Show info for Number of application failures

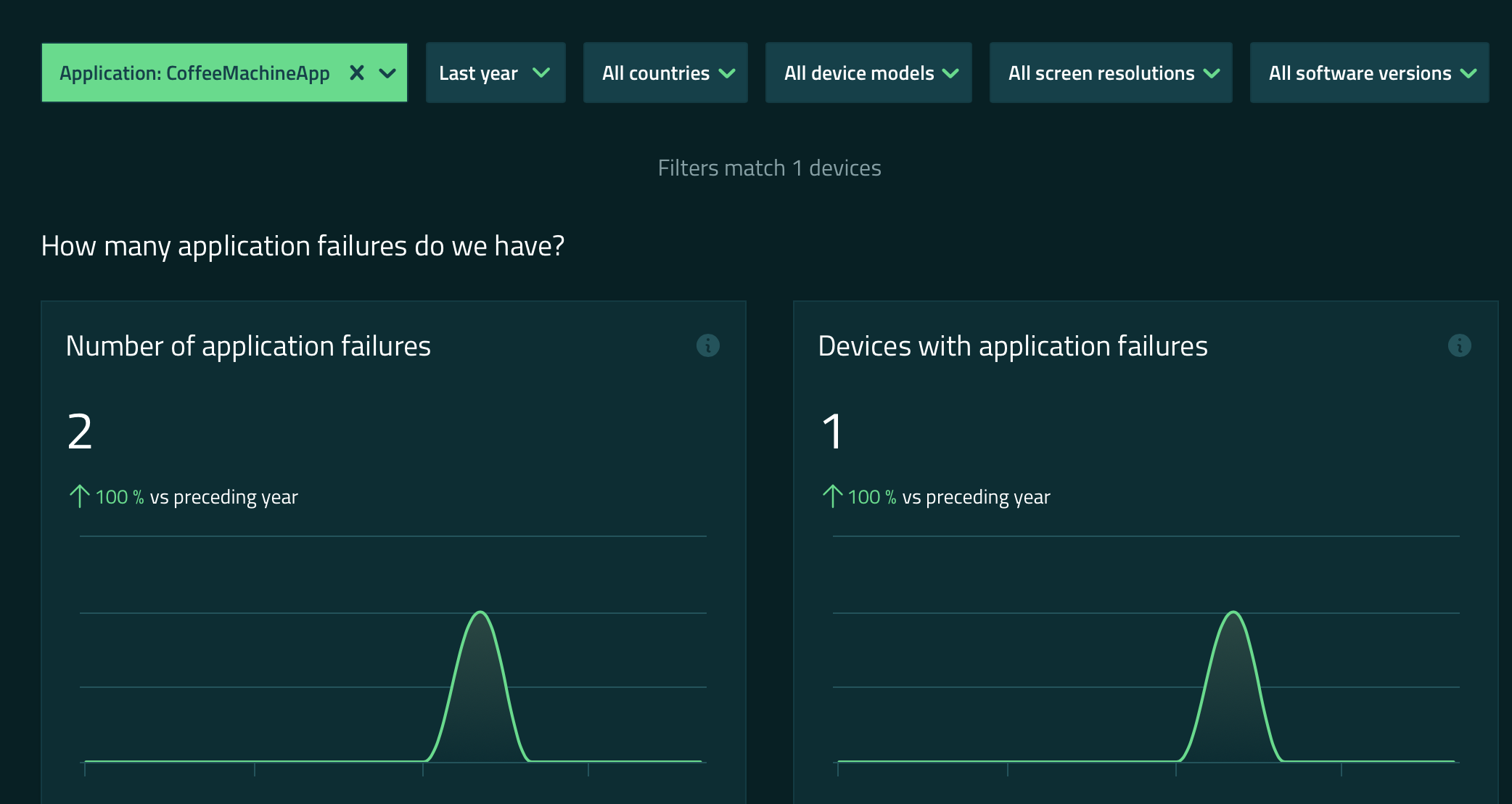tap(707, 345)
